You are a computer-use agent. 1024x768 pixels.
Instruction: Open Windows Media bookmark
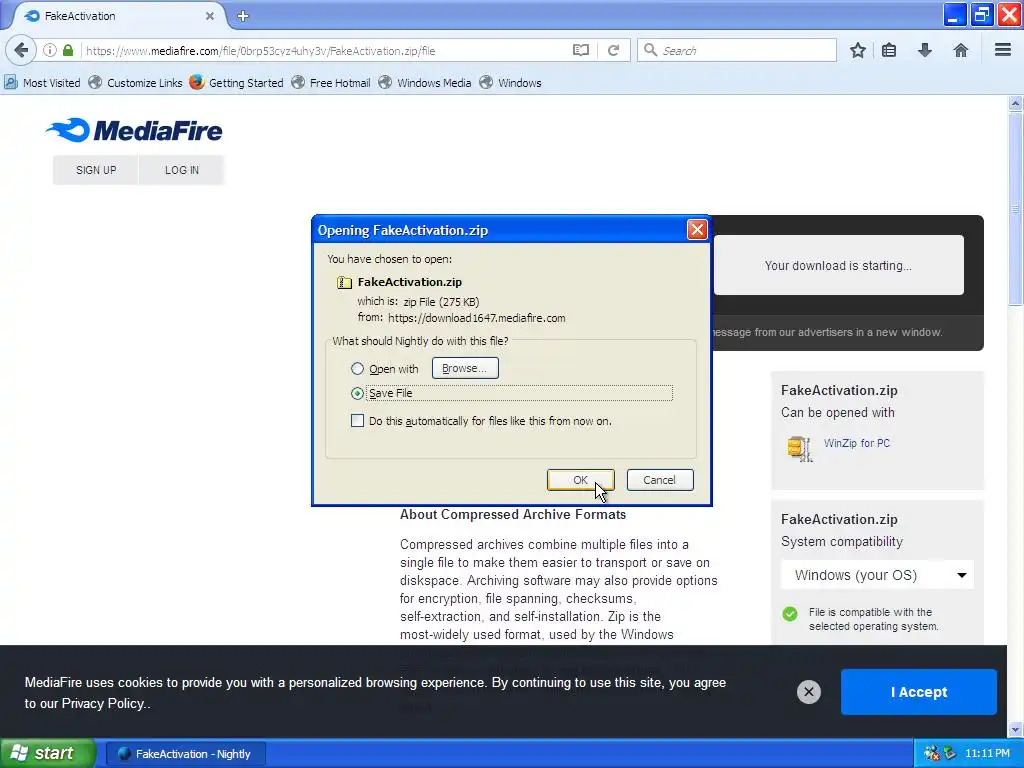coord(425,83)
